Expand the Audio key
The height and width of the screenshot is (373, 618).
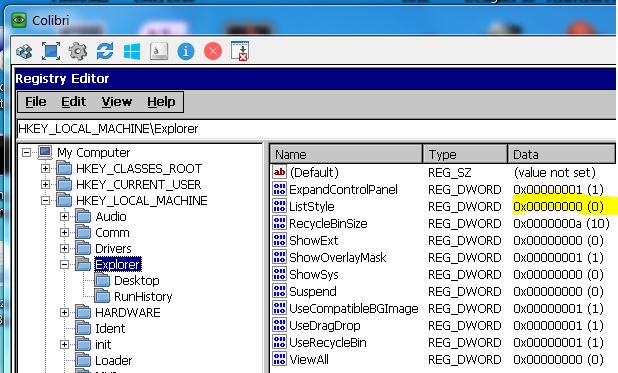tap(65, 216)
